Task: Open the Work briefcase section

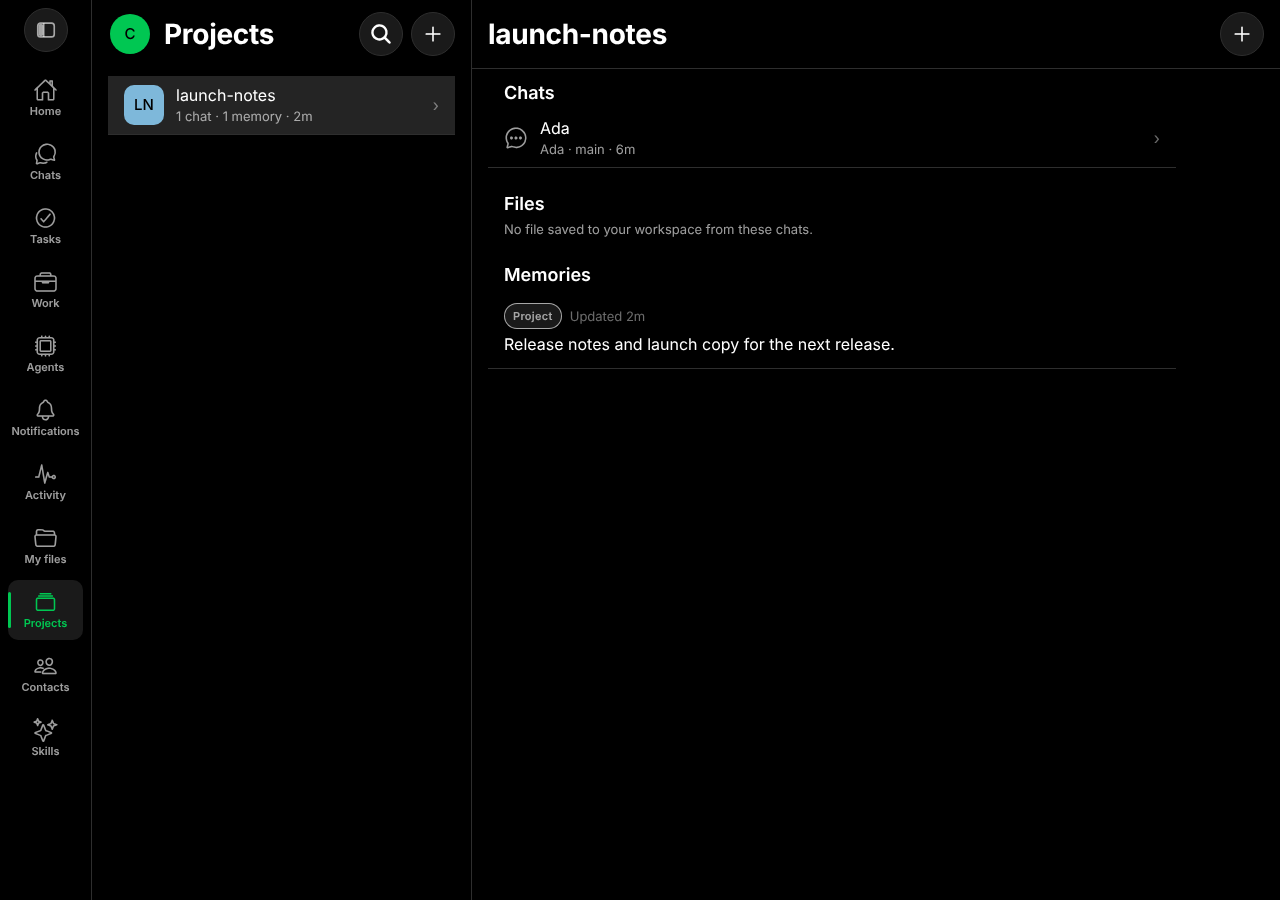Action: click(x=45, y=290)
